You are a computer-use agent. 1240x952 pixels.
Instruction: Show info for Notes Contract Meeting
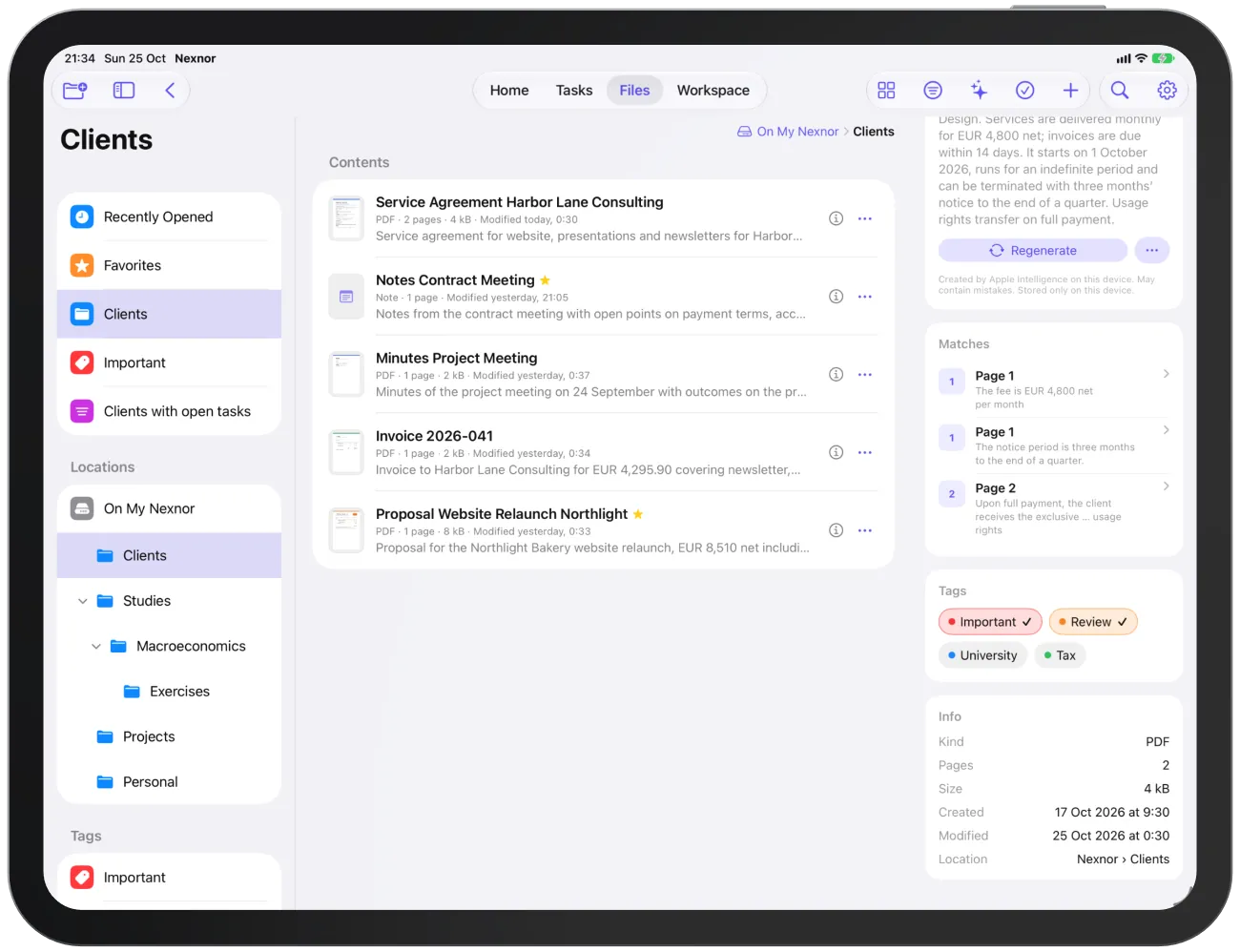pyautogui.click(x=836, y=297)
